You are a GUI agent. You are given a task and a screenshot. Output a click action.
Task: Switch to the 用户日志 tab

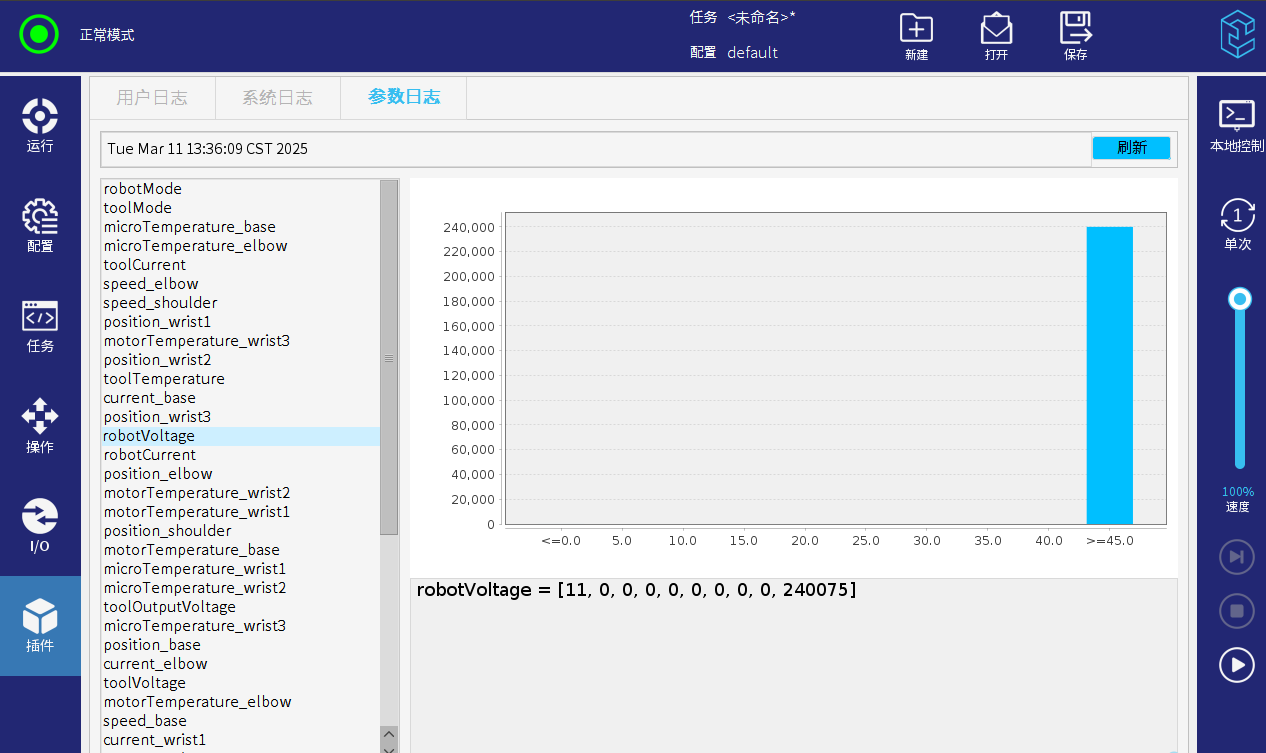[152, 98]
